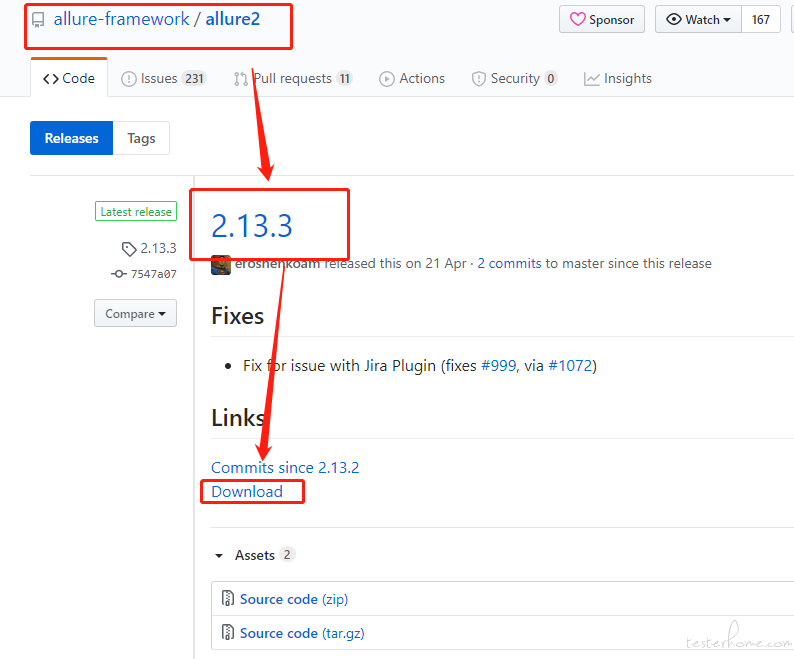Click the eye icon in Watch
Image resolution: width=794 pixels, height=659 pixels.
point(674,19)
